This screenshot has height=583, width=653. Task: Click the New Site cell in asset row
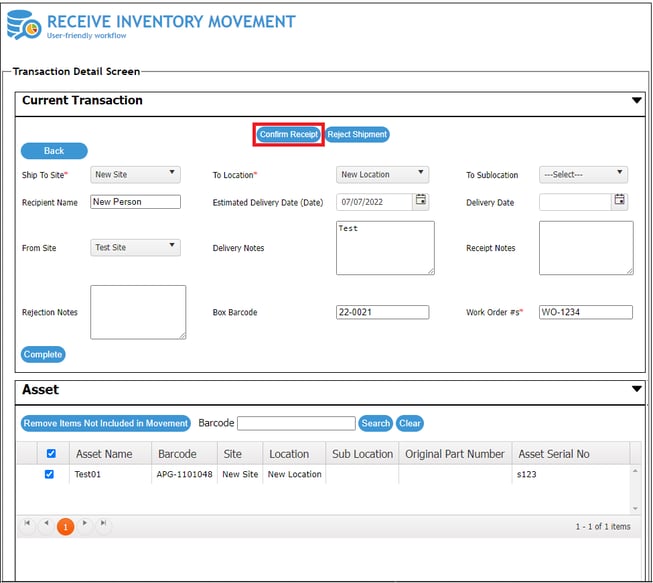coord(240,474)
